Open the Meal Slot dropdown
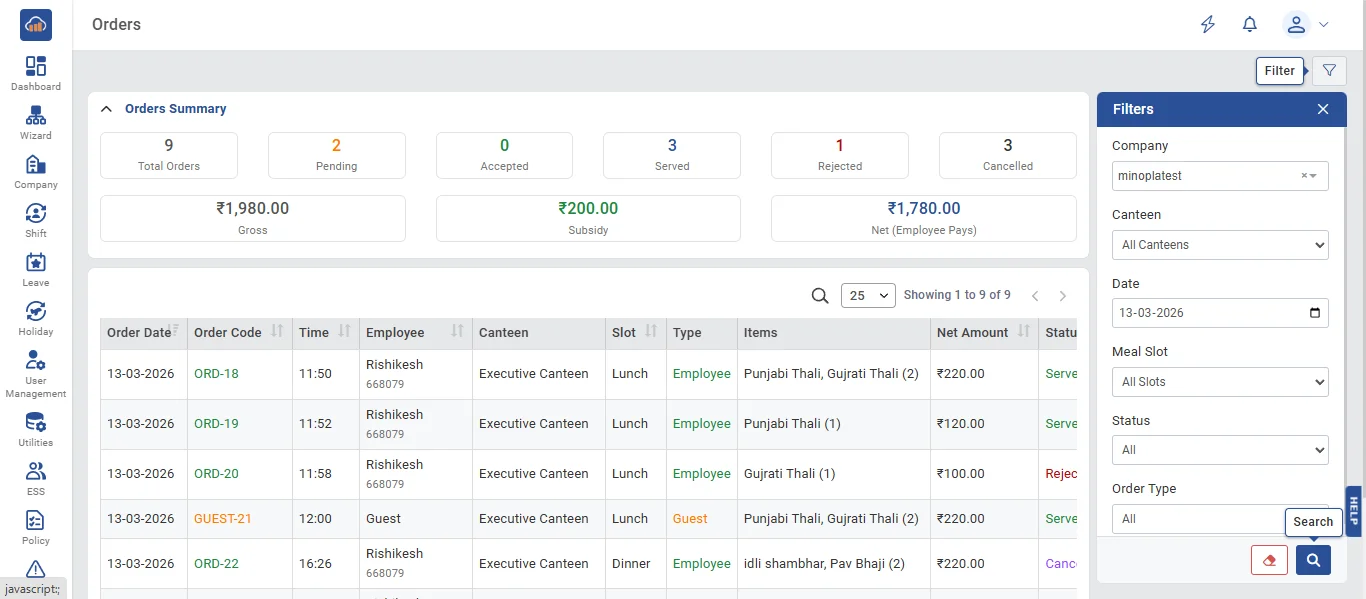 click(x=1220, y=382)
